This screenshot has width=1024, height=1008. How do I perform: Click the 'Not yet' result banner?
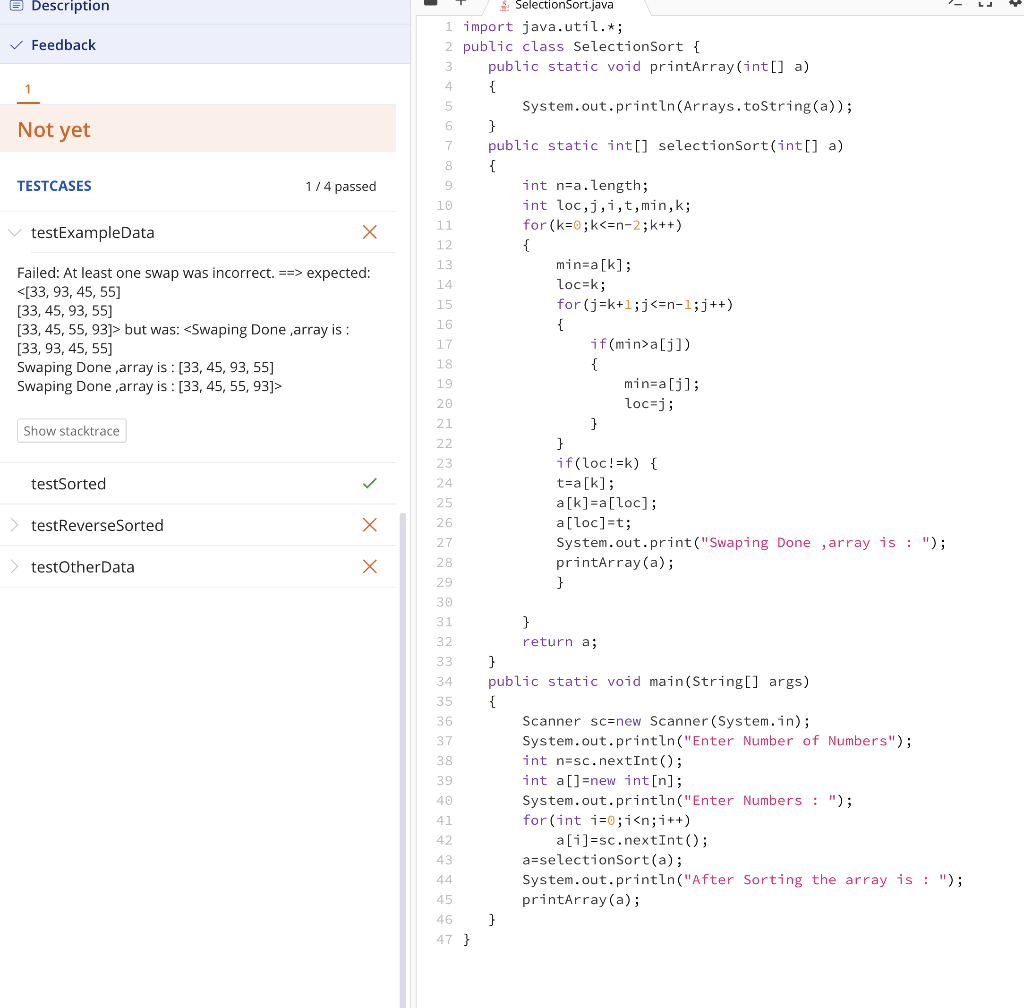pos(198,129)
